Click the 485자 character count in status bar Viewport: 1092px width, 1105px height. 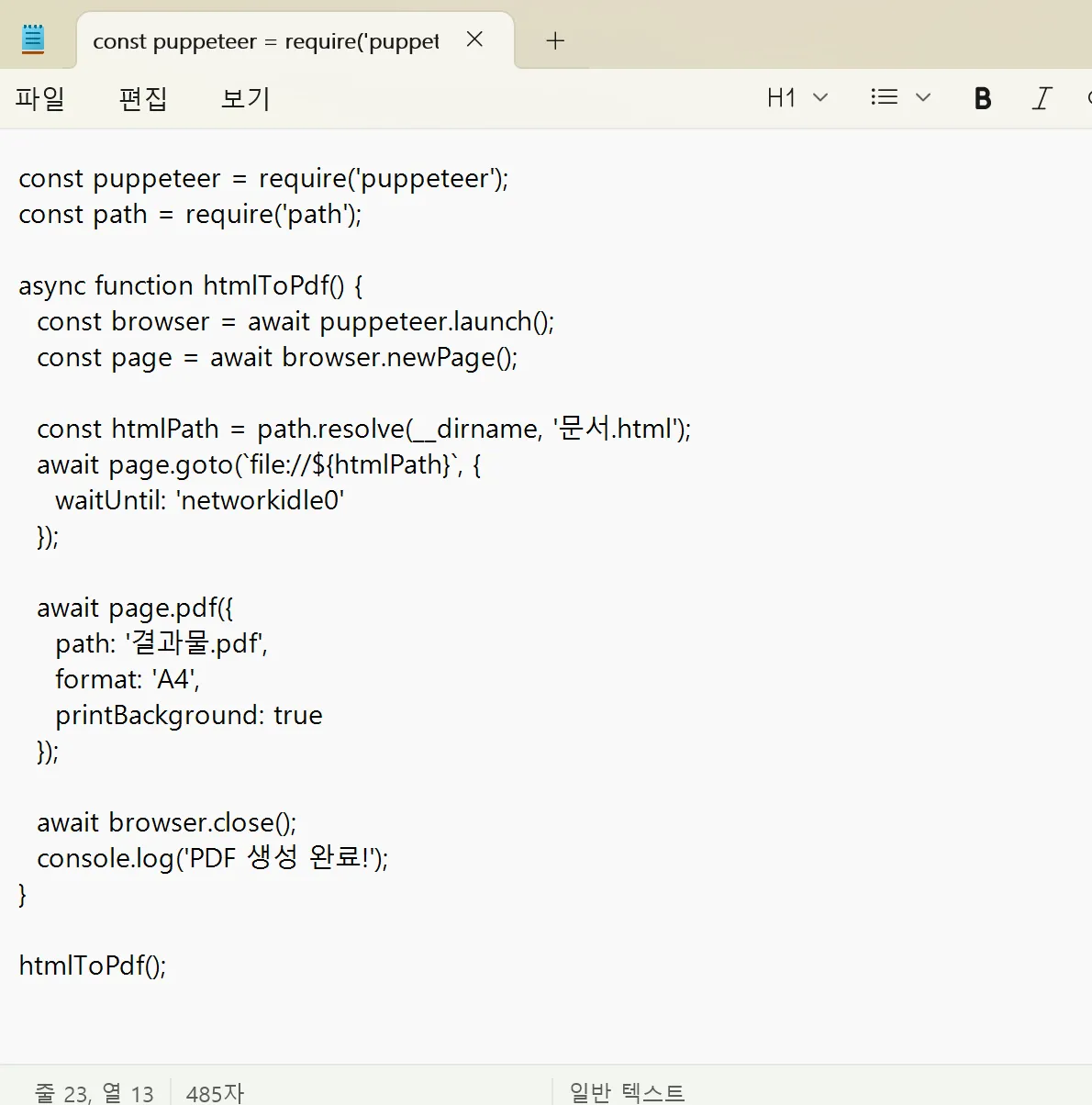pos(215,1092)
